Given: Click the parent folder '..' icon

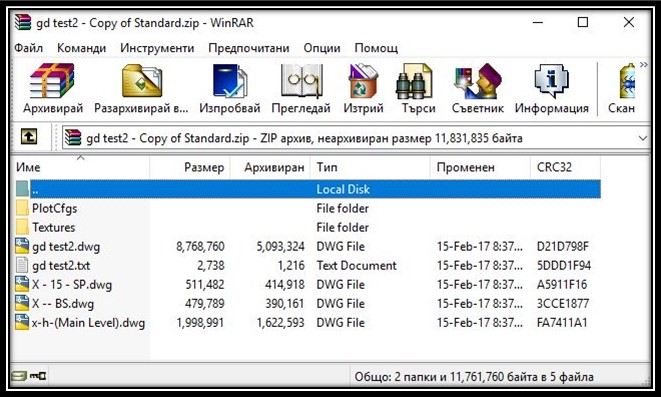Looking at the screenshot, I should click(22, 189).
